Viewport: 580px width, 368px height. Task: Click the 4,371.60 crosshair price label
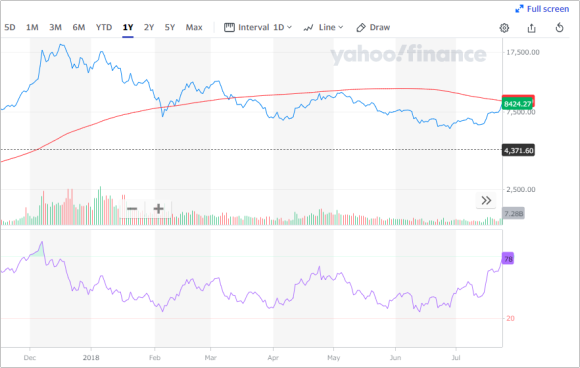(x=518, y=151)
